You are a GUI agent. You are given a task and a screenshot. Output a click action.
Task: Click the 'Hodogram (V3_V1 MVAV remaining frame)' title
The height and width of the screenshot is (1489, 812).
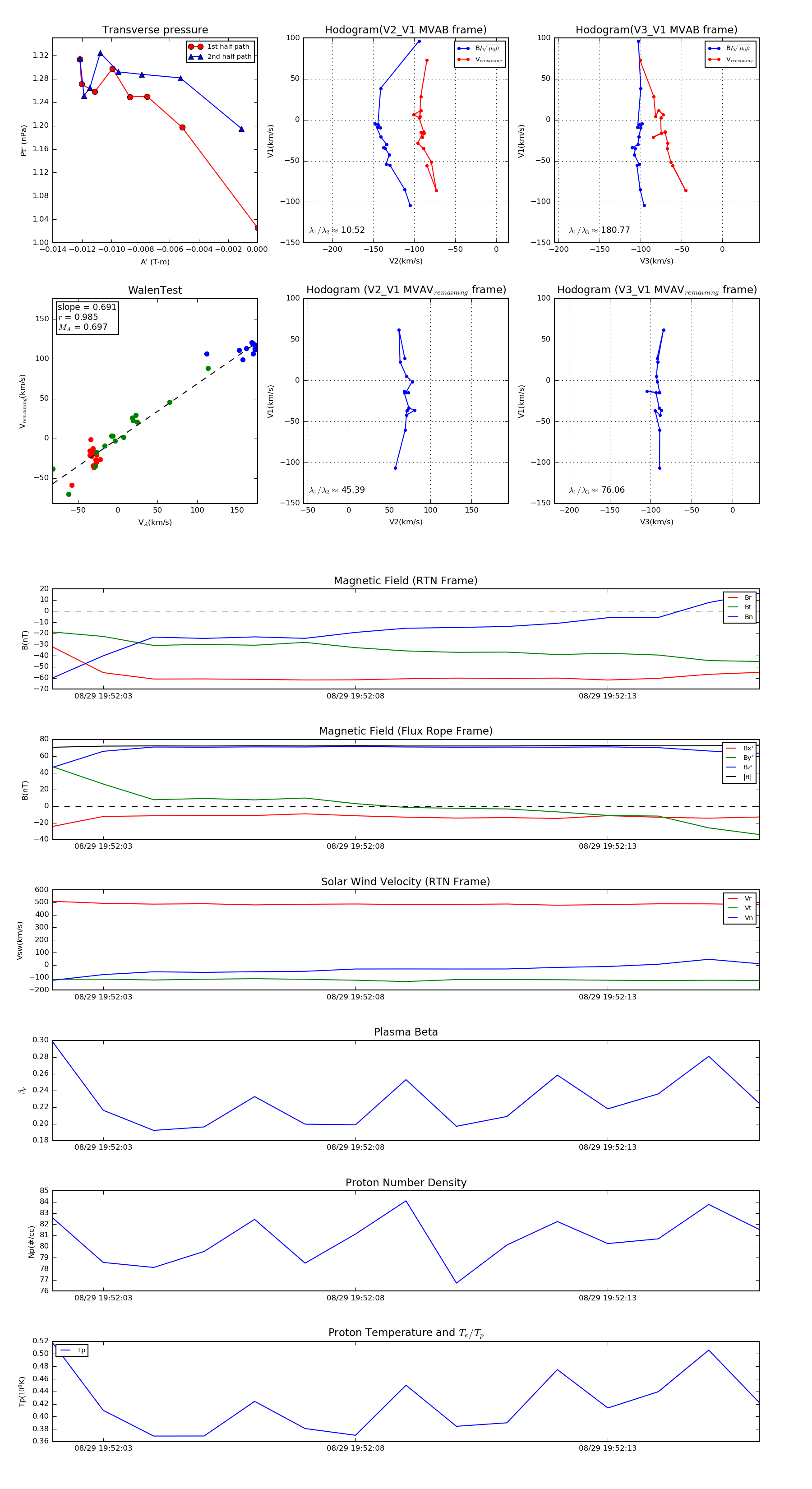click(x=656, y=290)
